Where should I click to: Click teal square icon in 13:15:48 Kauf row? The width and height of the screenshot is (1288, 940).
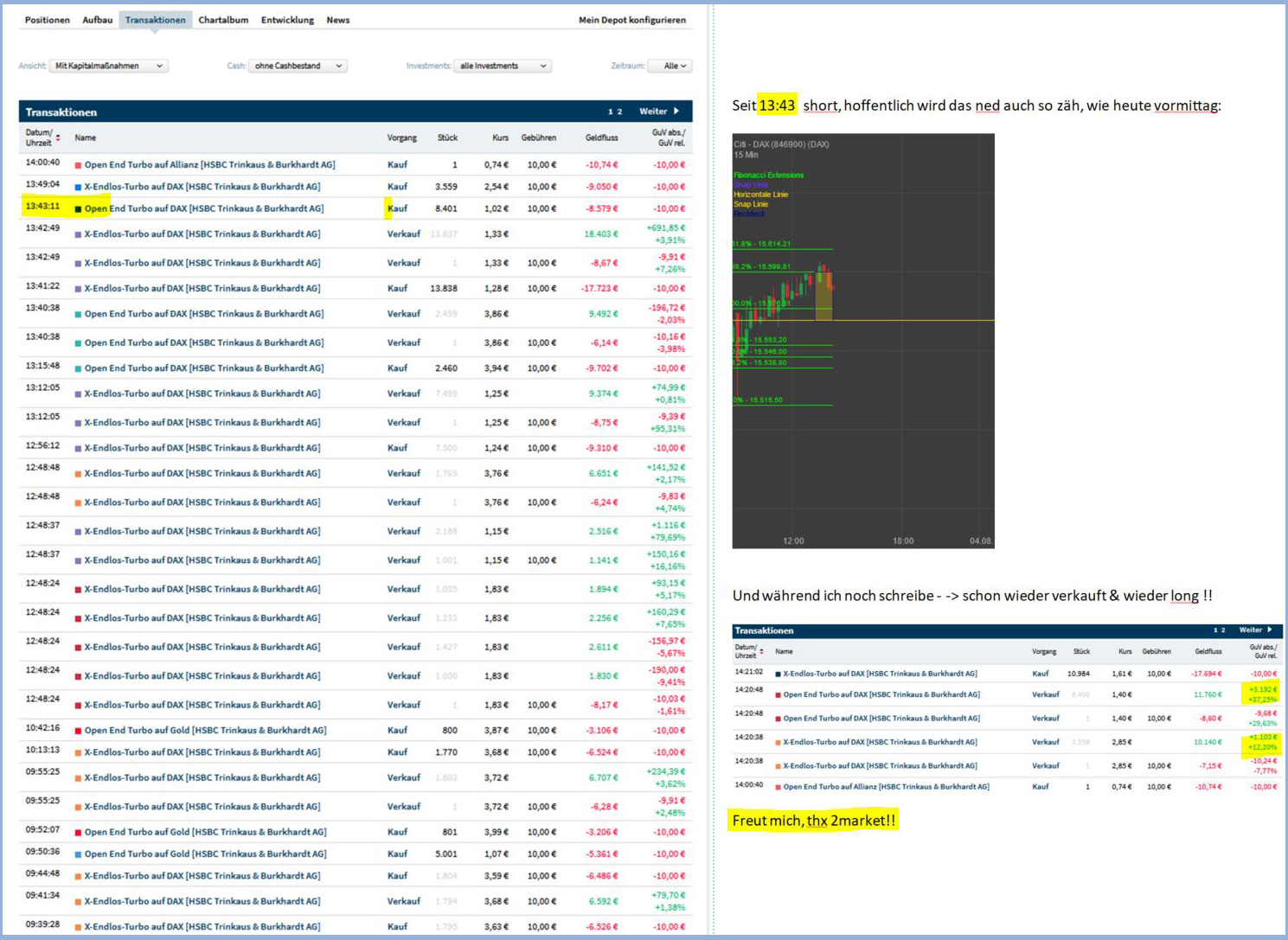[x=78, y=368]
